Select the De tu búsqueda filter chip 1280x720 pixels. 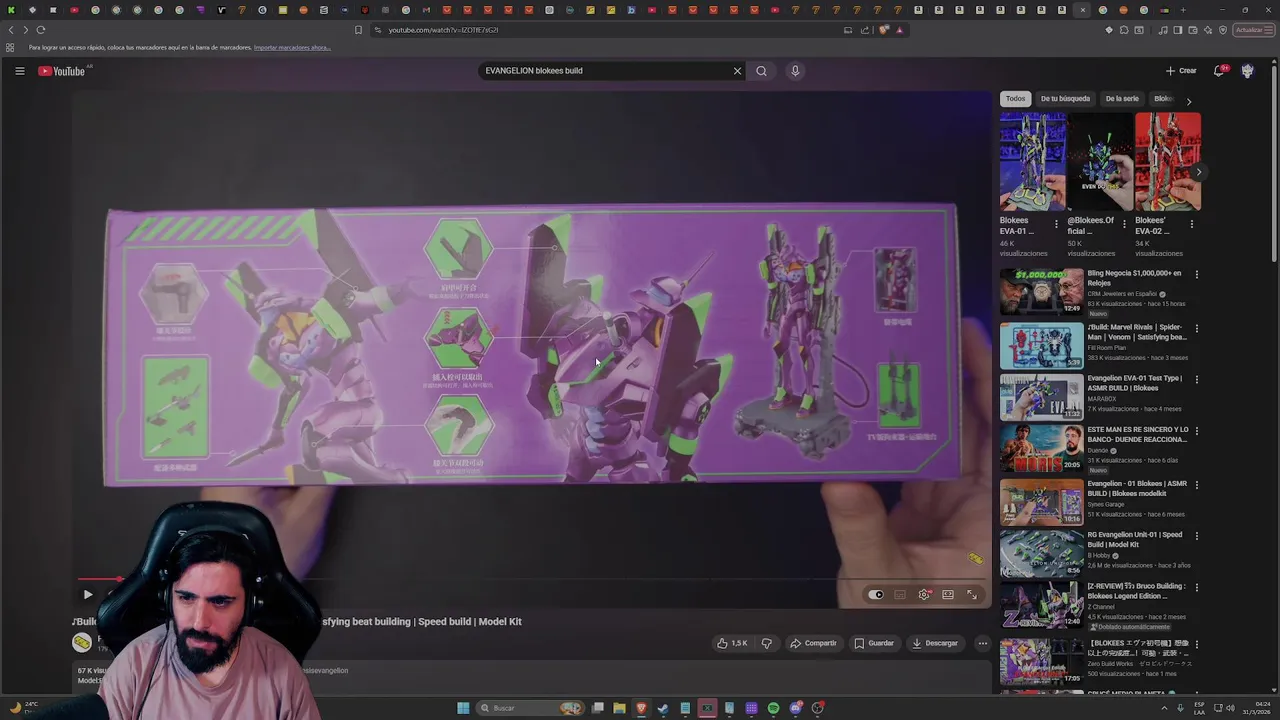click(1065, 99)
